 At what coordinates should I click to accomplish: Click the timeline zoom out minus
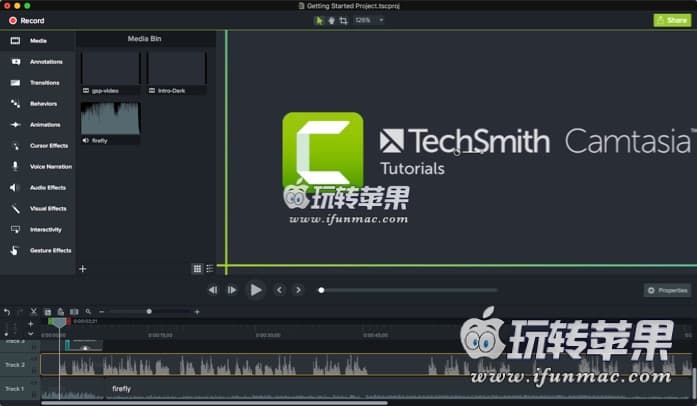click(101, 312)
